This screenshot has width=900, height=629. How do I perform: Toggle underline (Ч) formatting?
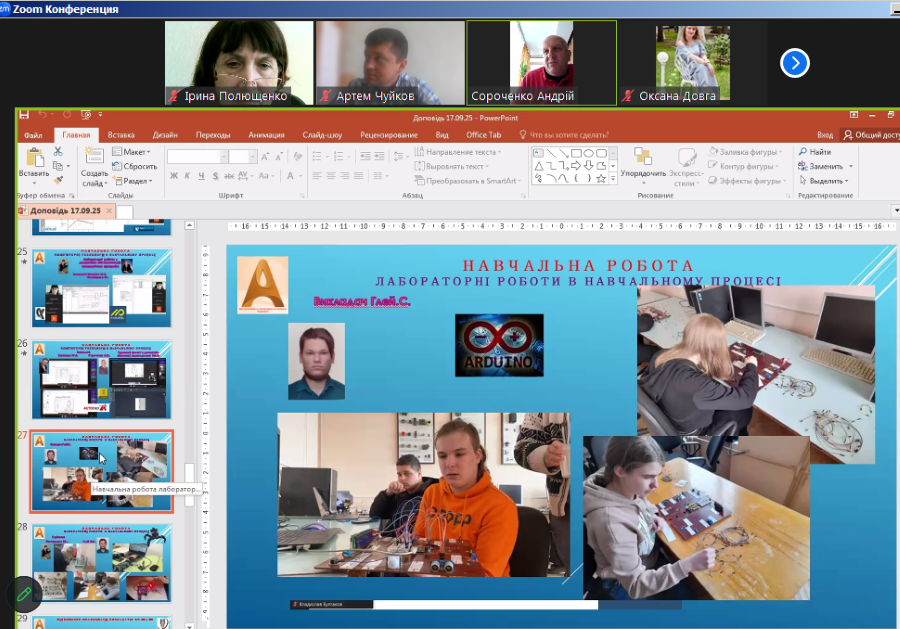click(202, 176)
